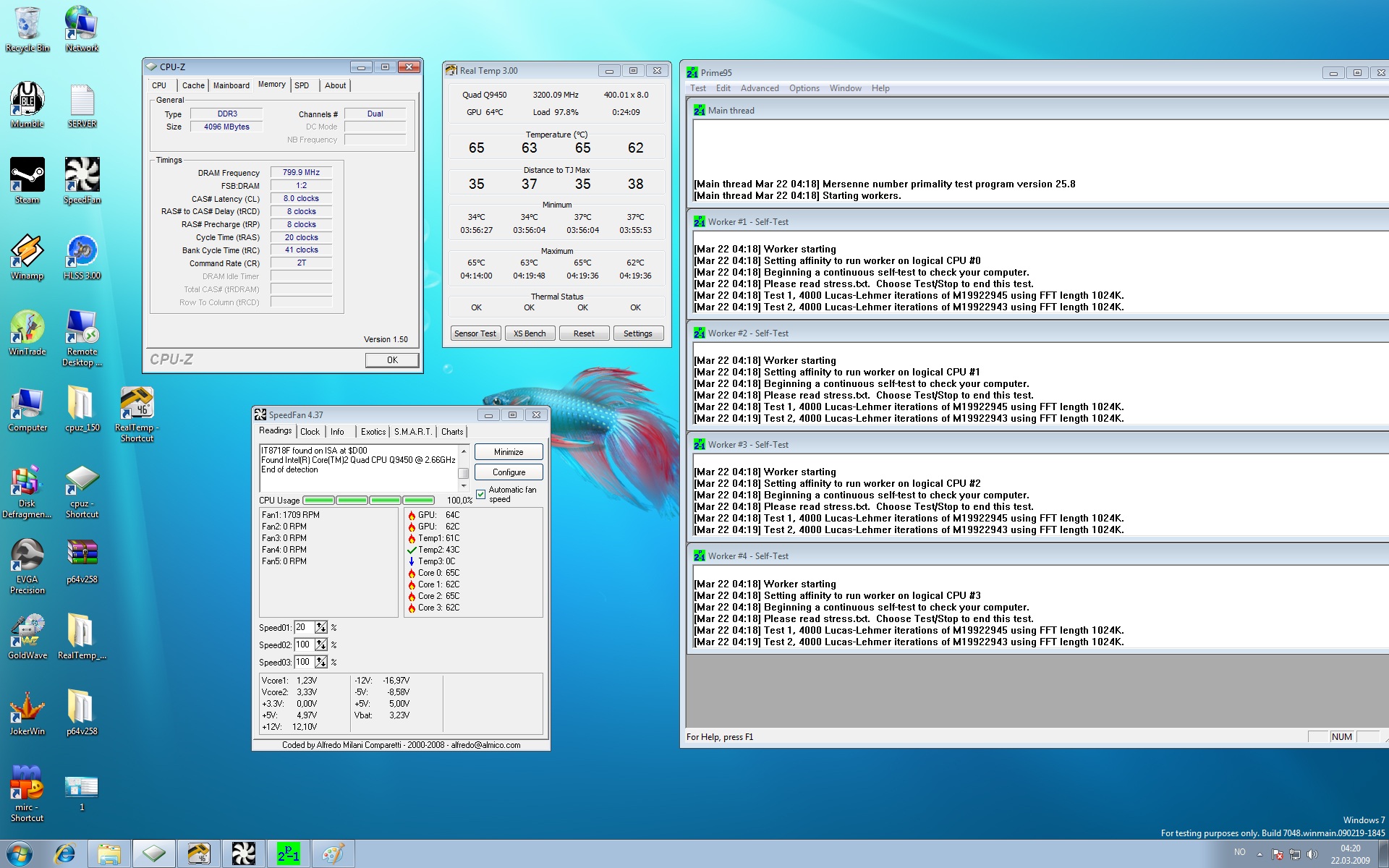The height and width of the screenshot is (868, 1389).
Task: Switch to the SPD tab in CPU-Z
Action: 302,85
